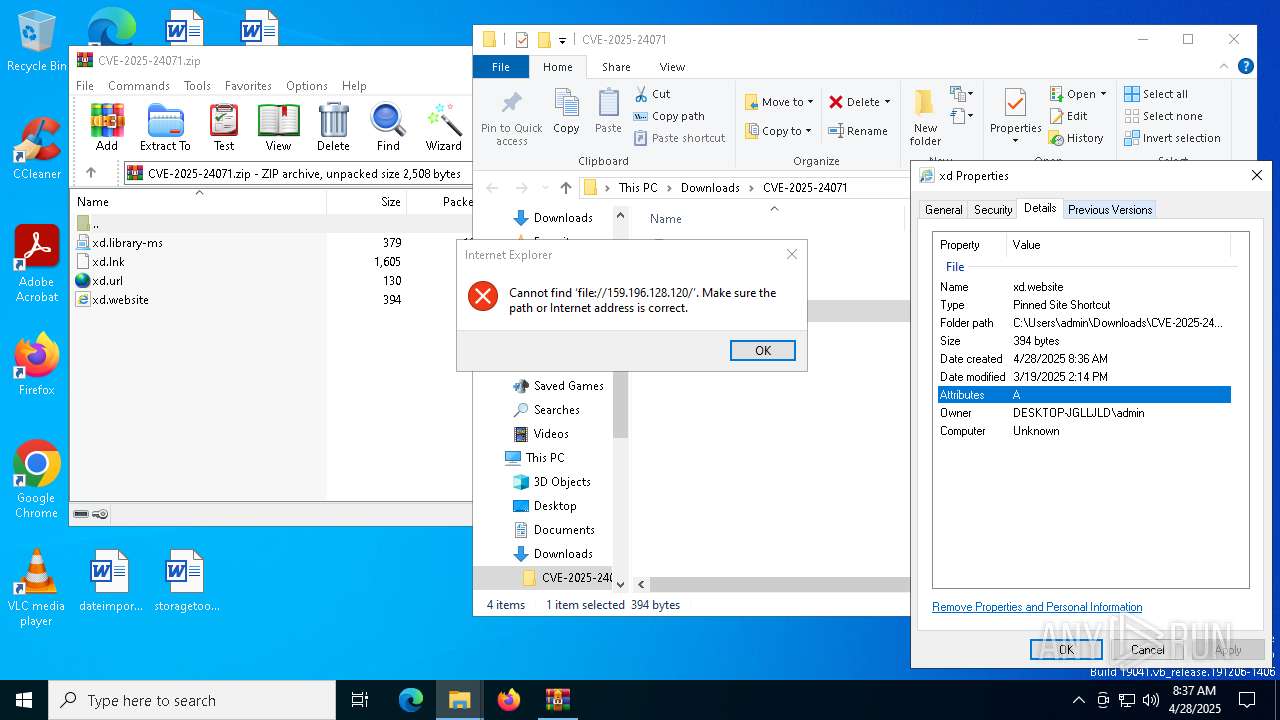This screenshot has width=1280, height=720.
Task: Go up one folder in WinRAR
Action: 91,173
